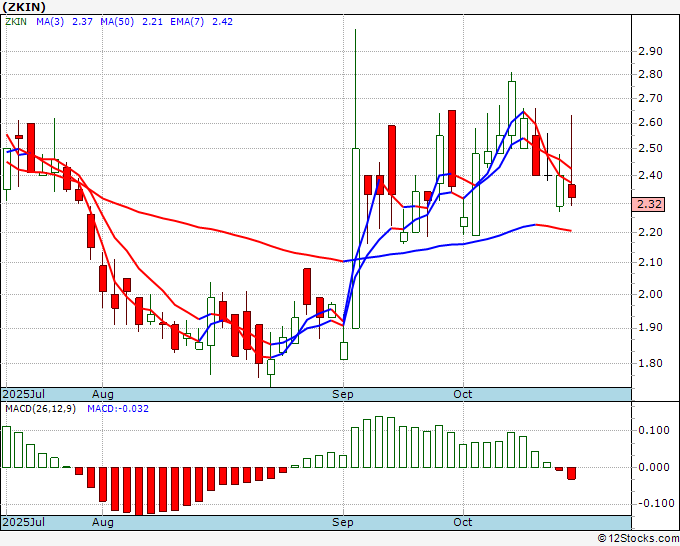The image size is (680, 546).
Task: Click the 0.100 MACD axis label
Action: click(654, 430)
